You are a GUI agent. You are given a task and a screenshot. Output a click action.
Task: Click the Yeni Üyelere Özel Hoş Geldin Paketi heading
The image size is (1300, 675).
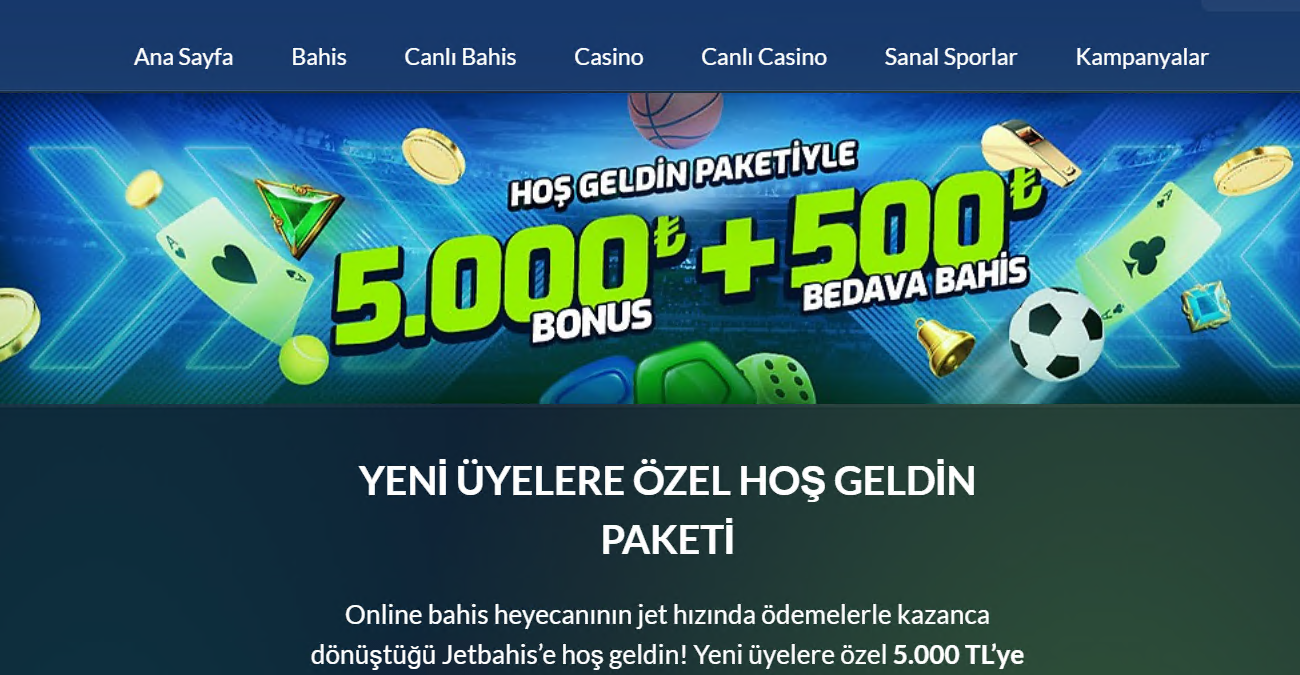tap(667, 510)
